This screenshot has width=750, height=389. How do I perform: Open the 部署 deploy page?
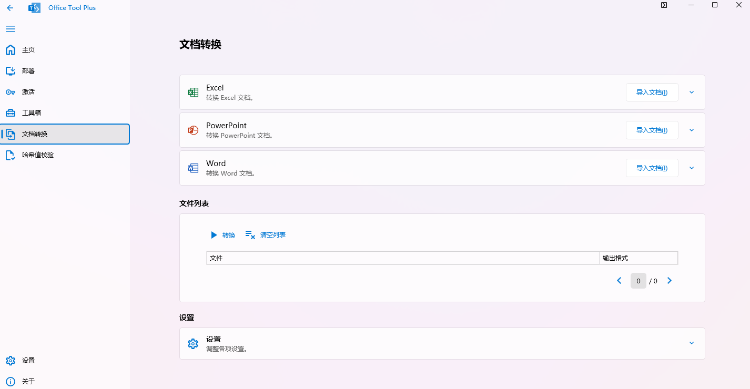point(65,71)
